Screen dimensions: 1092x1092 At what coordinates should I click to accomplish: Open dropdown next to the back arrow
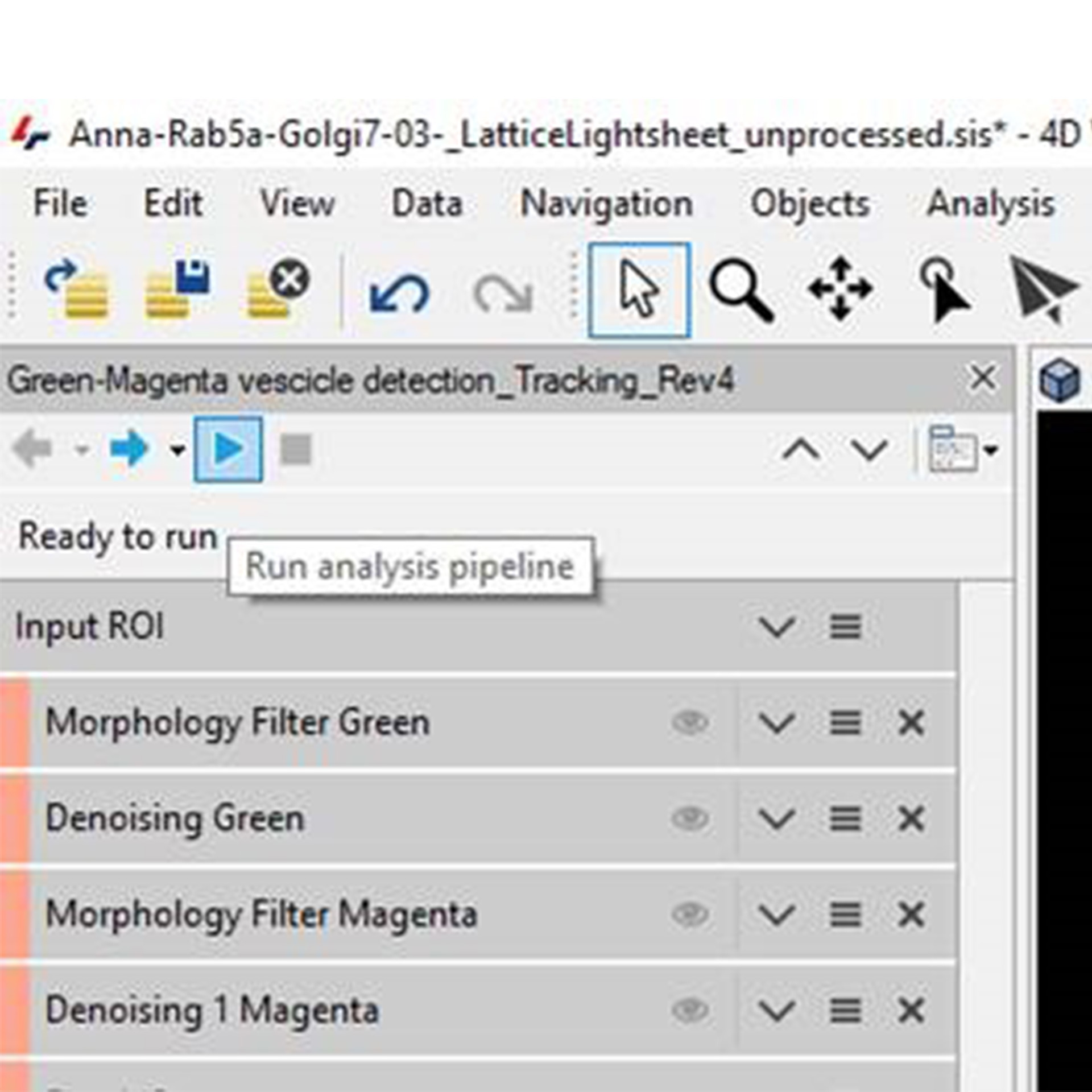pyautogui.click(x=82, y=450)
